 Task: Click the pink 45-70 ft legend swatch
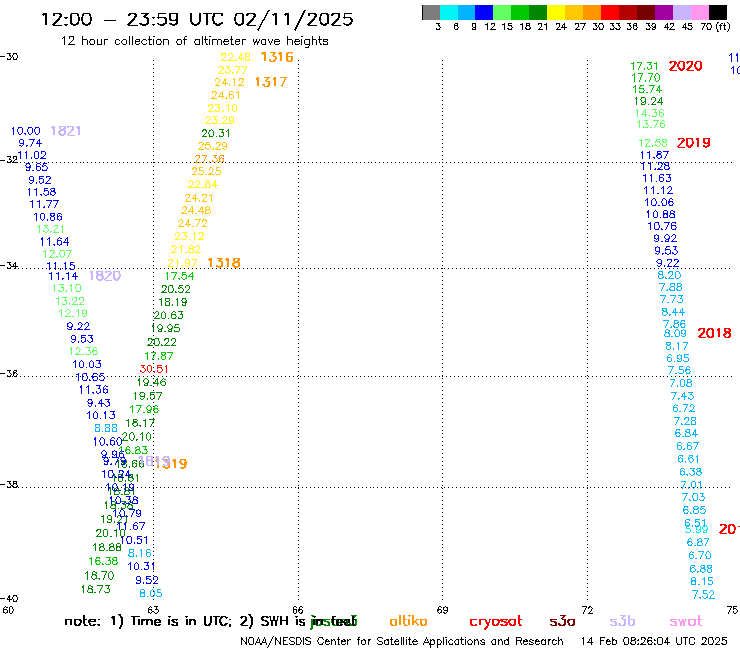pos(699,12)
